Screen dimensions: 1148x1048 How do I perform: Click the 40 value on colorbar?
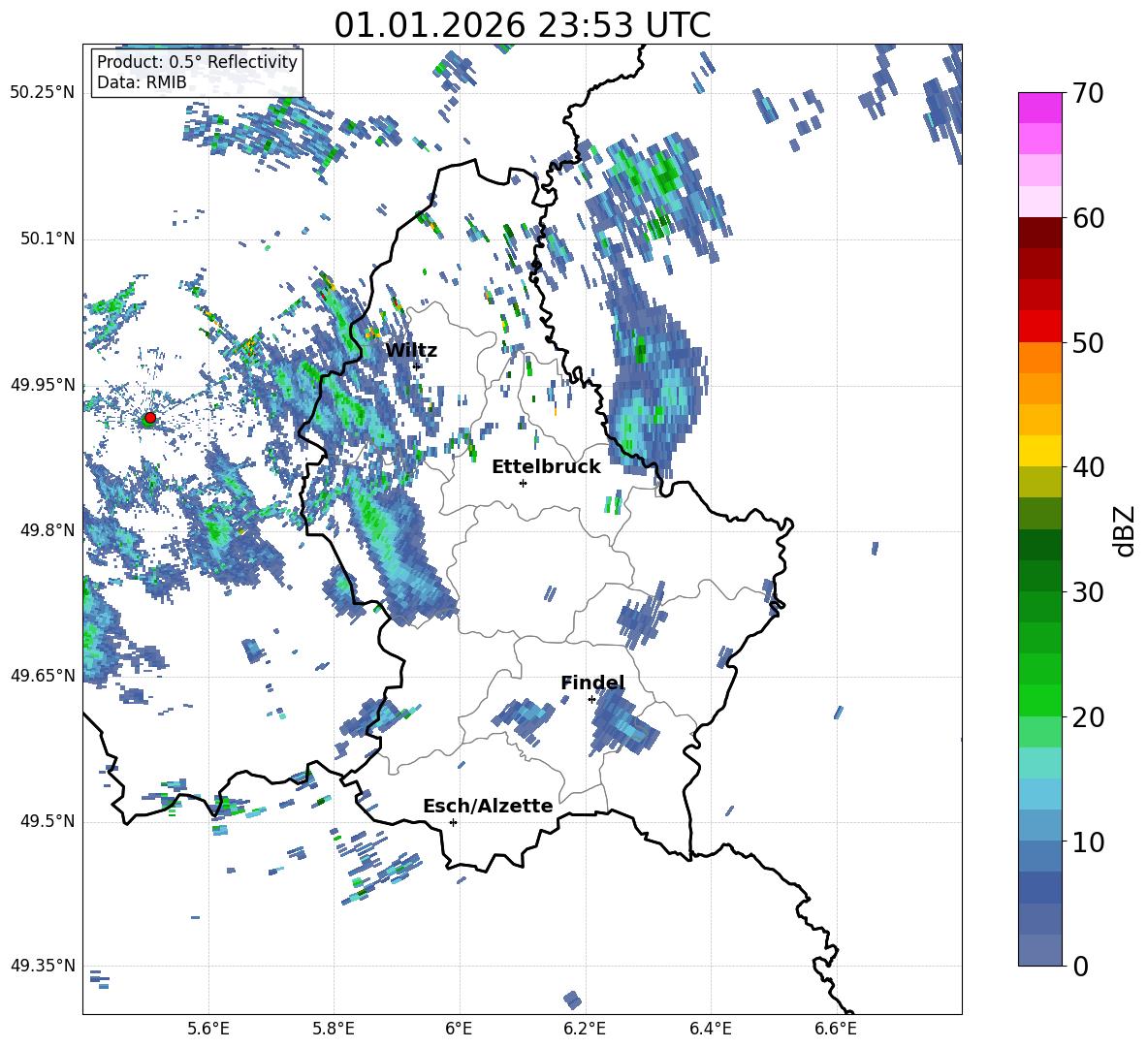(x=1087, y=467)
